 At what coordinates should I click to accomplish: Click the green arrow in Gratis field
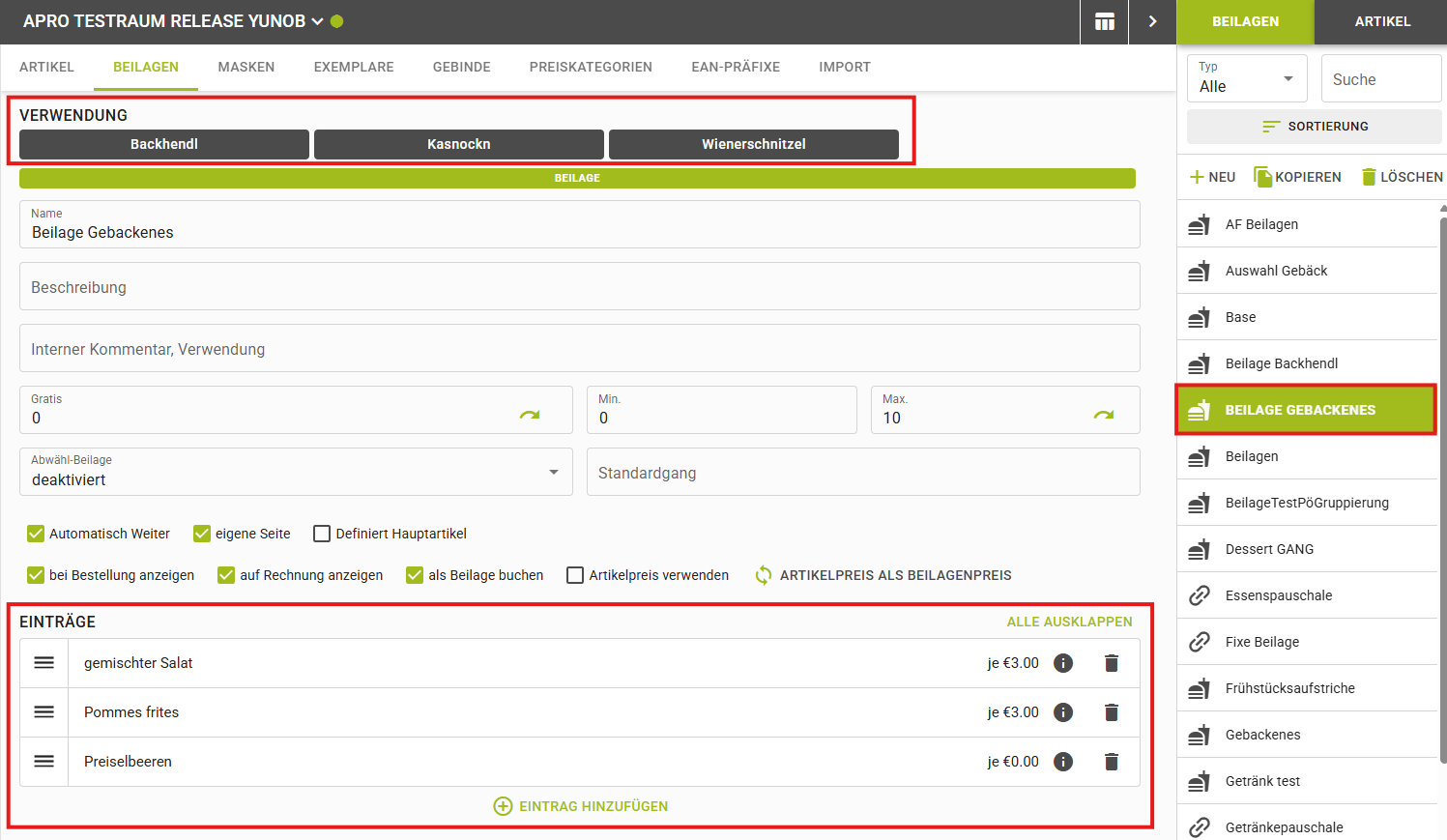coord(530,415)
